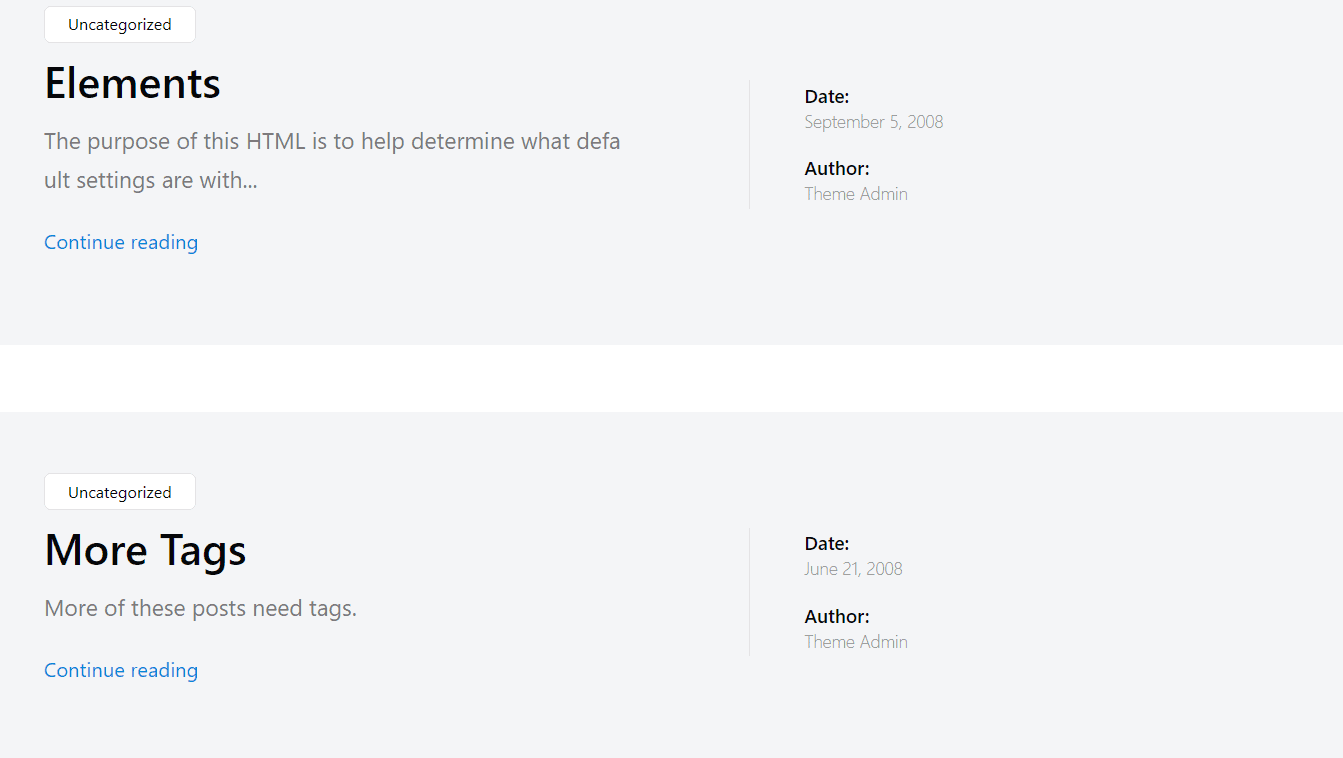Screen dimensions: 1343x758
Task: Select the June 21, 2008 date
Action: [x=853, y=569]
